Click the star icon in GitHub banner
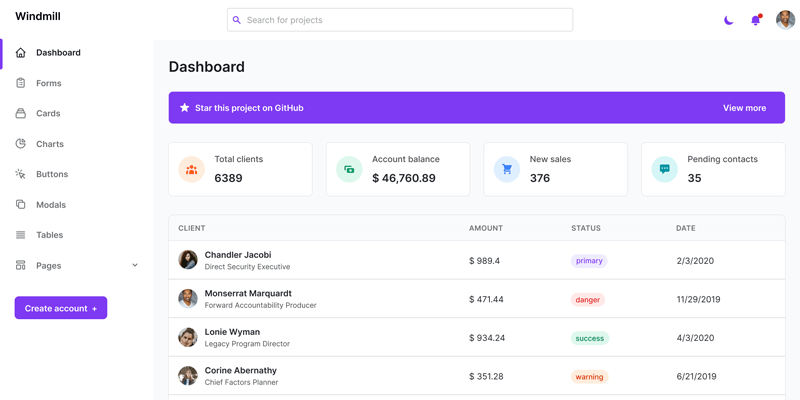The width and height of the screenshot is (800, 400). pos(184,108)
